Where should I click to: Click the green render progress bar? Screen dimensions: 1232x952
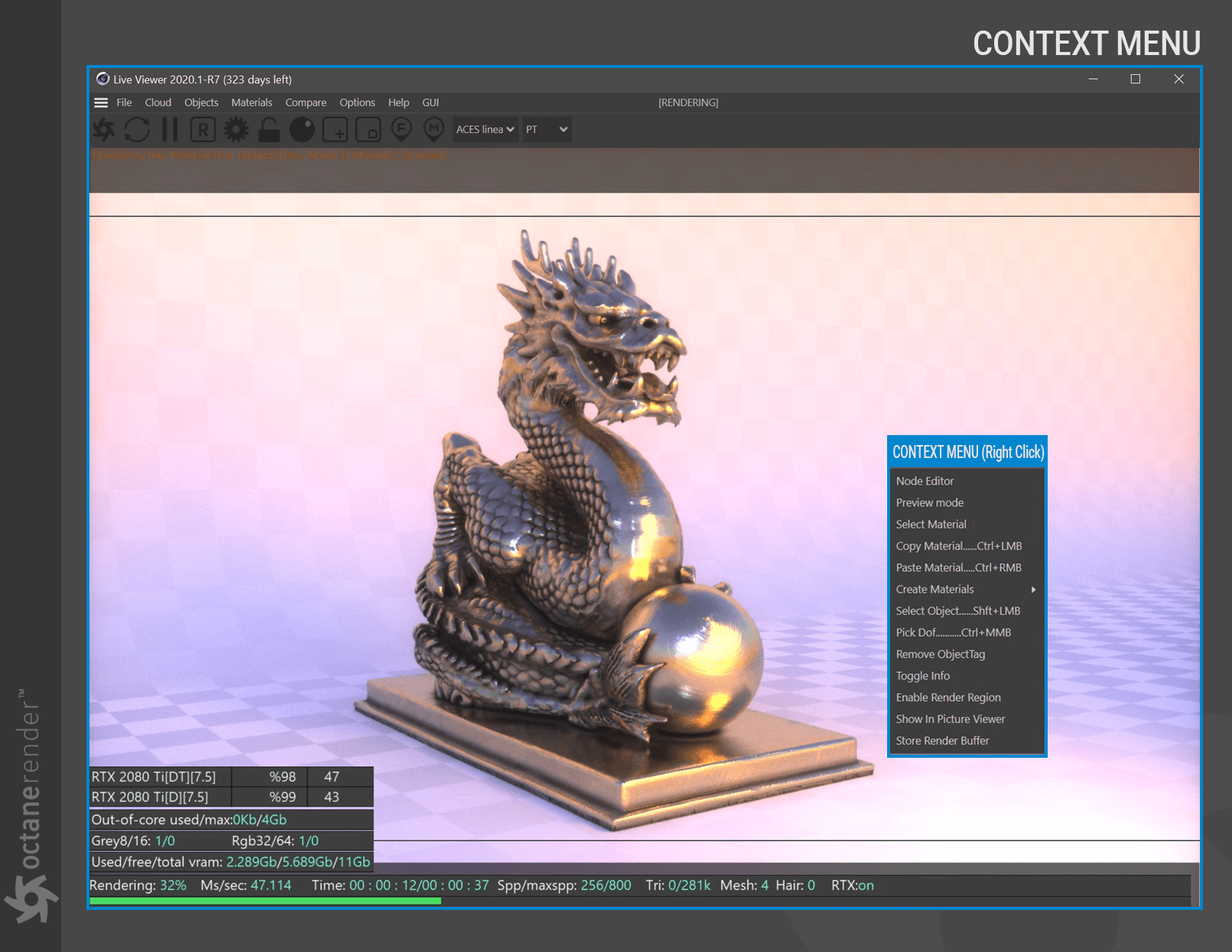click(265, 902)
